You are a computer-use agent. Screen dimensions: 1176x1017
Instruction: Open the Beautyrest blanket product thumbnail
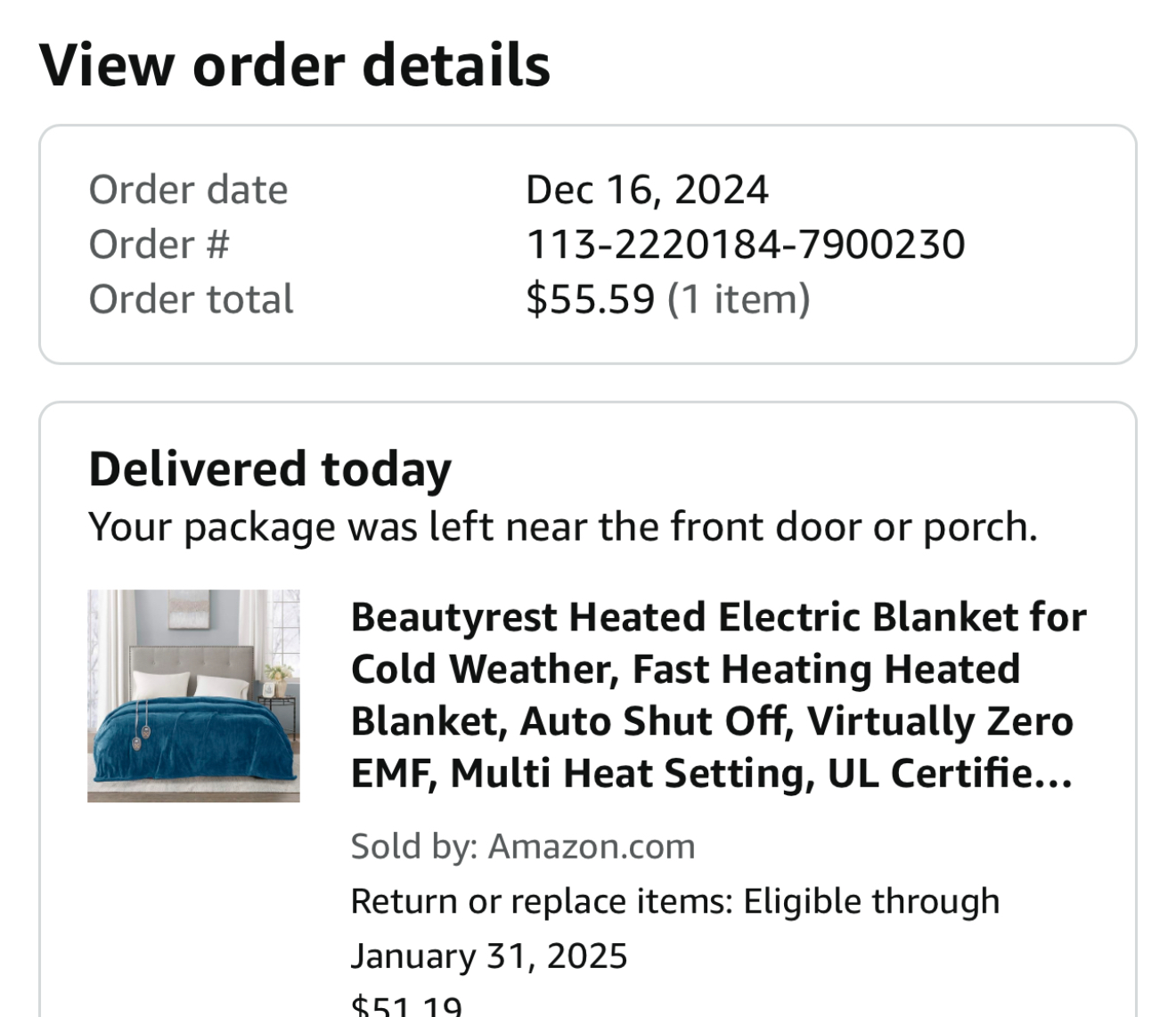[x=193, y=696]
